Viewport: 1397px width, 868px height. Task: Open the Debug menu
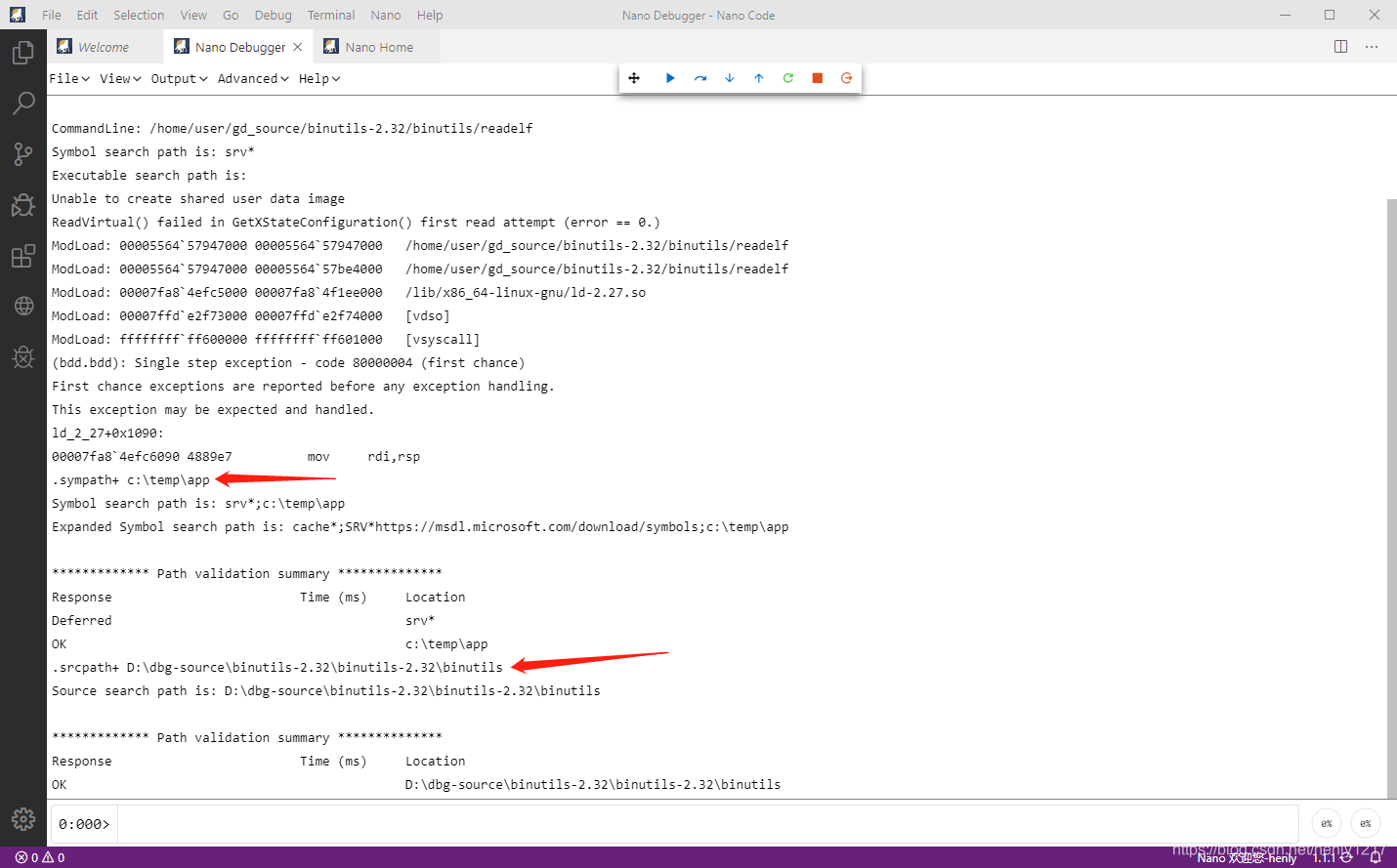[274, 15]
